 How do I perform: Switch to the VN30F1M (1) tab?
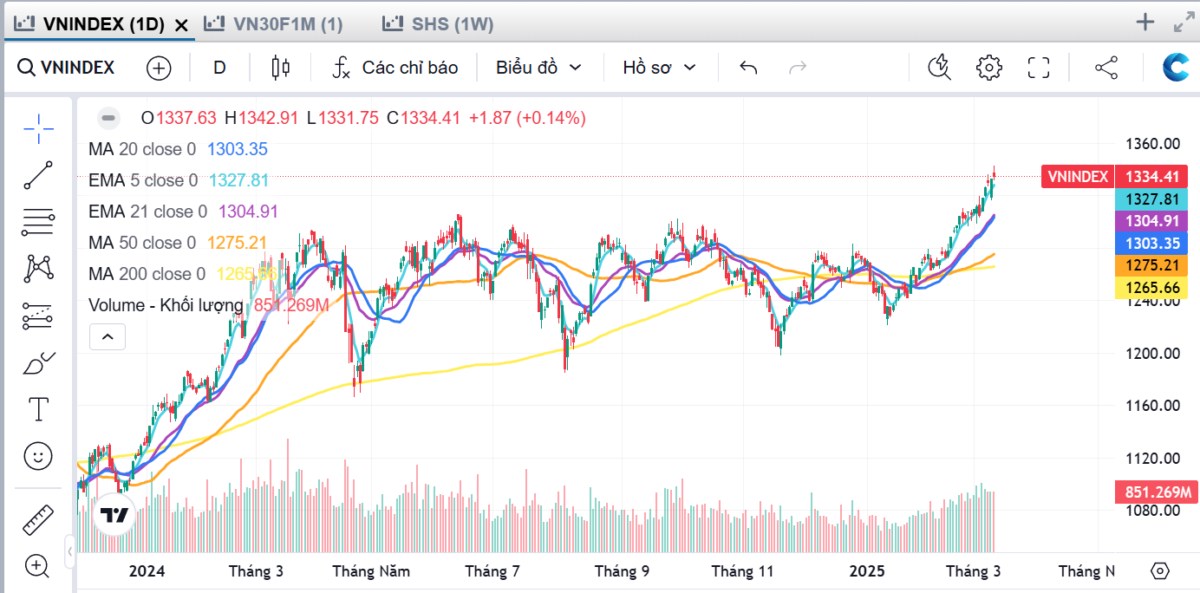coord(273,24)
